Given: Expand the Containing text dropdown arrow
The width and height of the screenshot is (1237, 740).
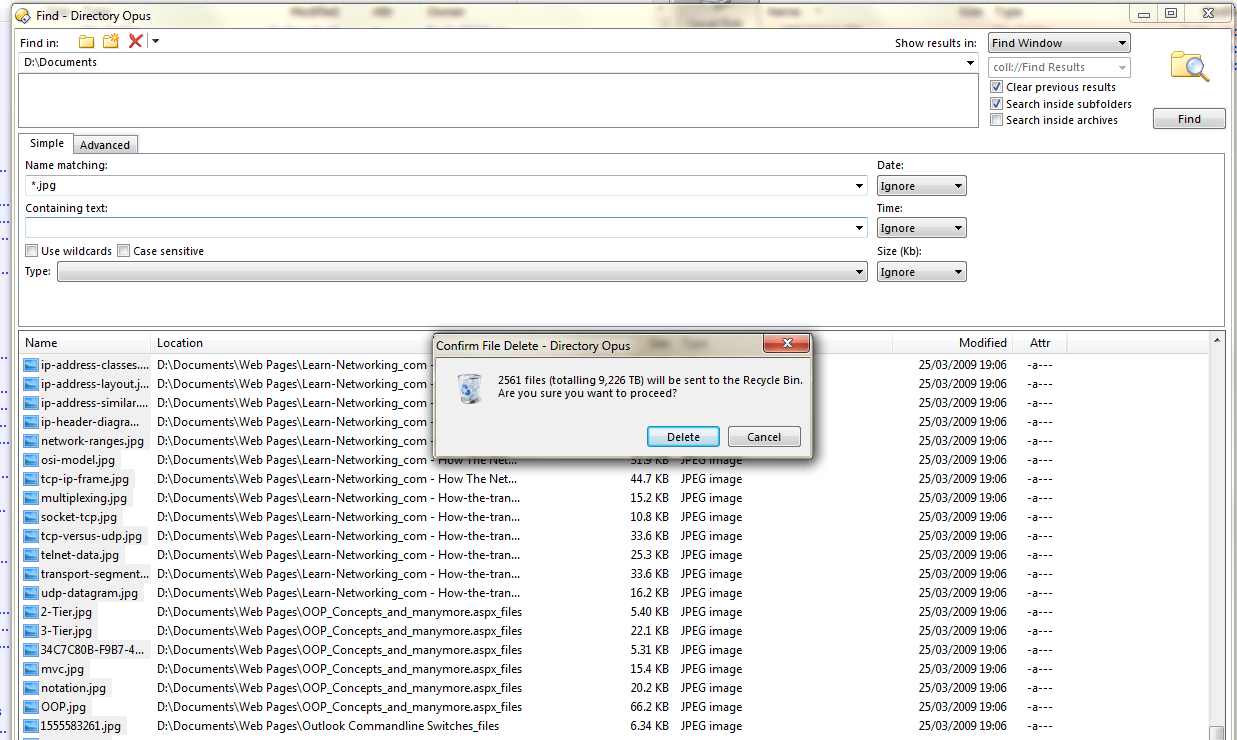Looking at the screenshot, I should click(860, 229).
